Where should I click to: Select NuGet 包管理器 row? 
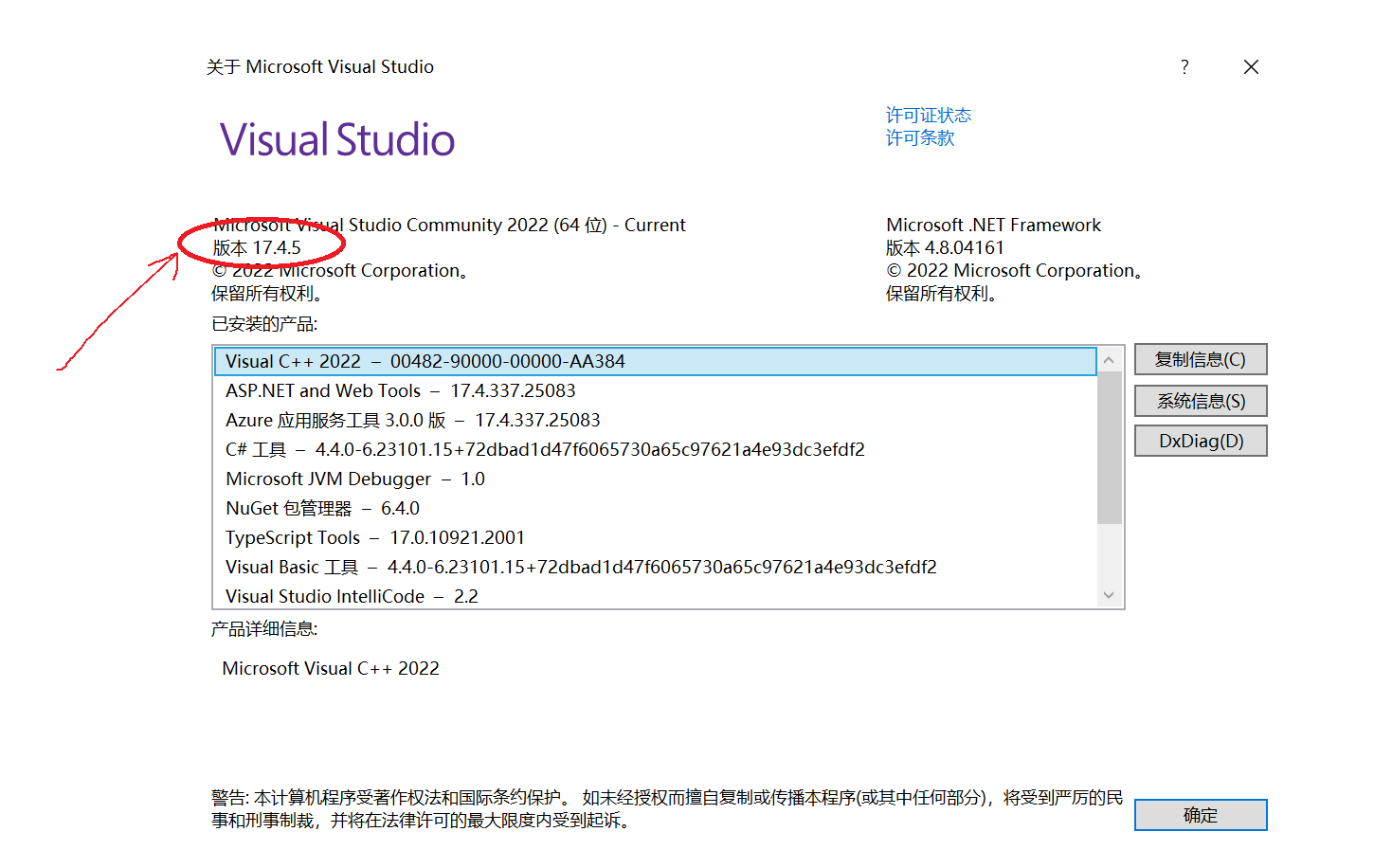[655, 508]
